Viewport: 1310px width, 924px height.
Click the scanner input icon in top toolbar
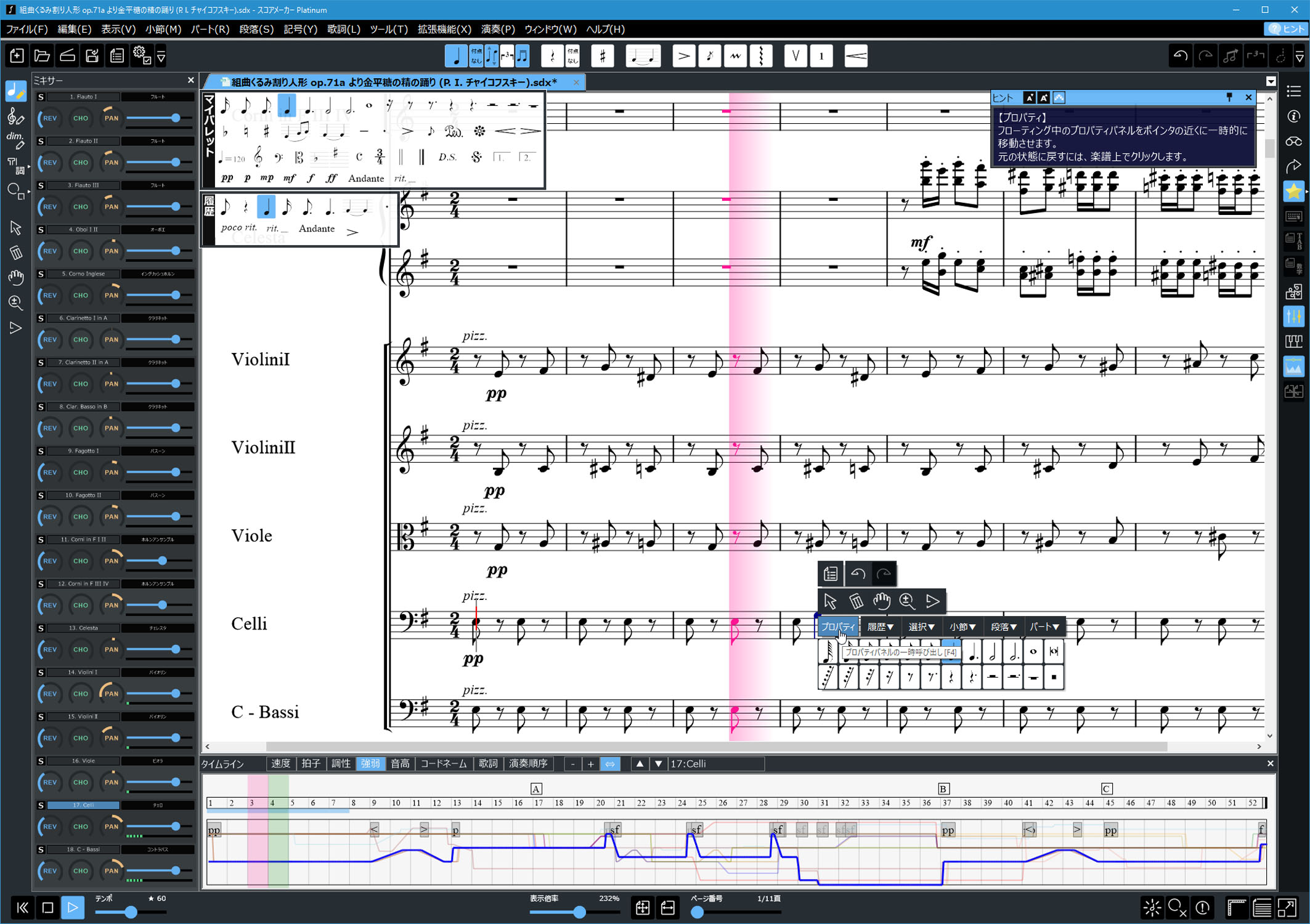[67, 56]
